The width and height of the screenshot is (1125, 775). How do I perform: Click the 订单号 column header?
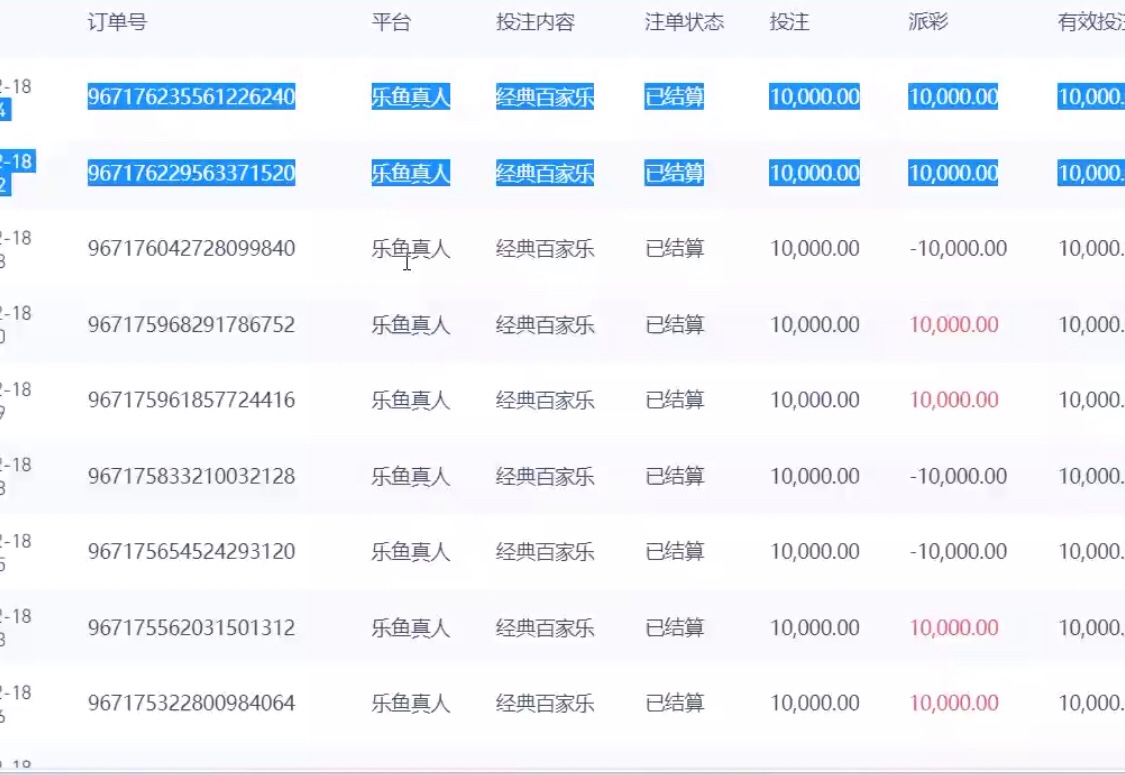(117, 22)
